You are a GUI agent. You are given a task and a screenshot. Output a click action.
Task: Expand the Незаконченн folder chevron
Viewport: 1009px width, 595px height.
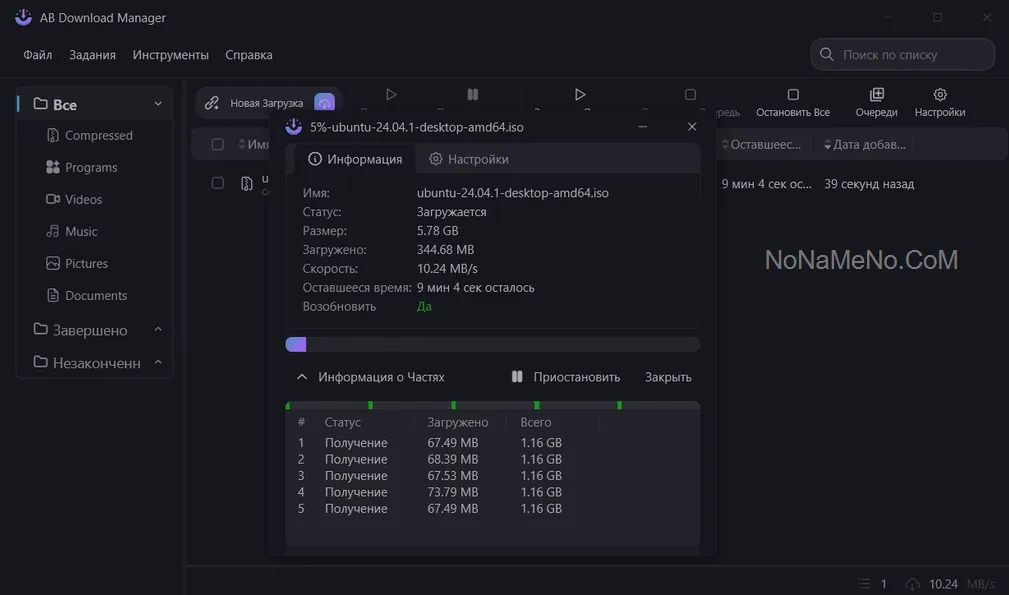[x=158, y=363]
